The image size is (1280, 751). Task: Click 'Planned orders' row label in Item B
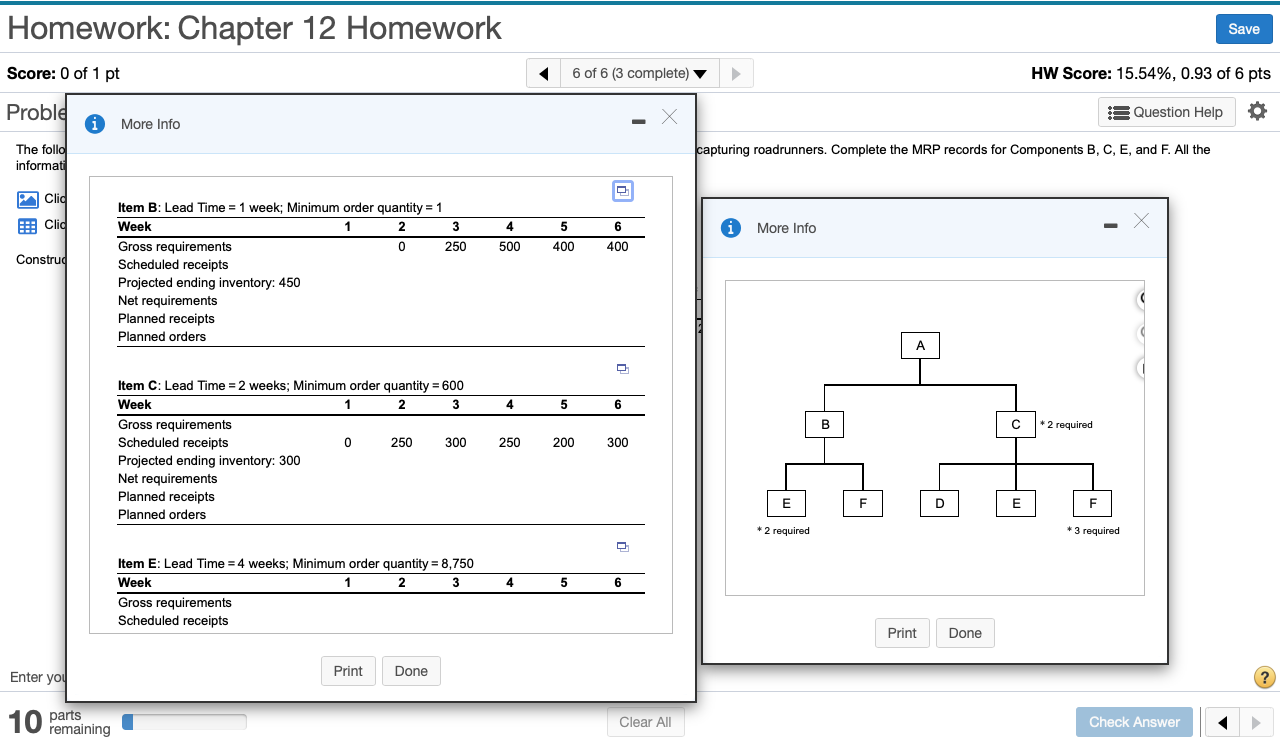click(x=162, y=337)
